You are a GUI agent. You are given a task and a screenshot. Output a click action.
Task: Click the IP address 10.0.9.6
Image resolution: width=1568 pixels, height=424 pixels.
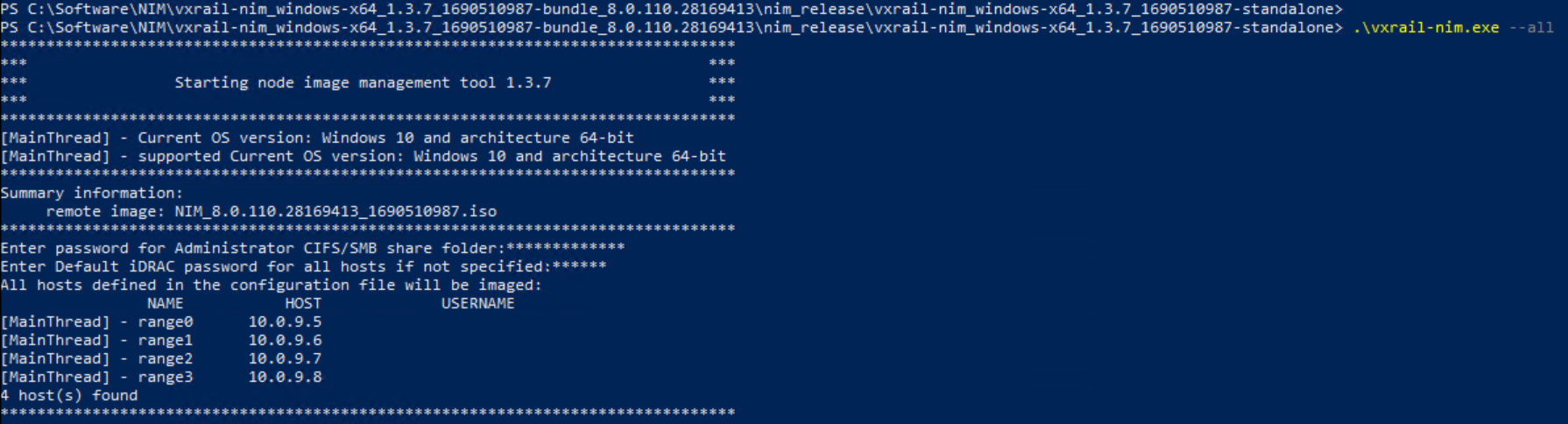(x=285, y=340)
